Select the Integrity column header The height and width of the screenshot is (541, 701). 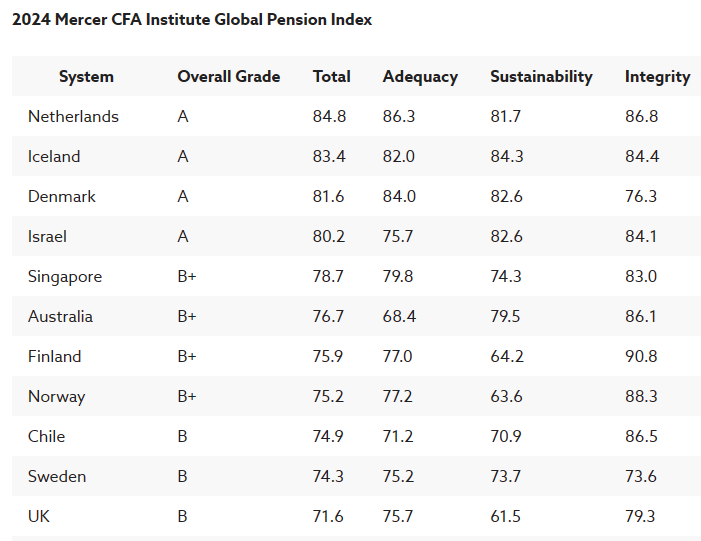tap(657, 77)
